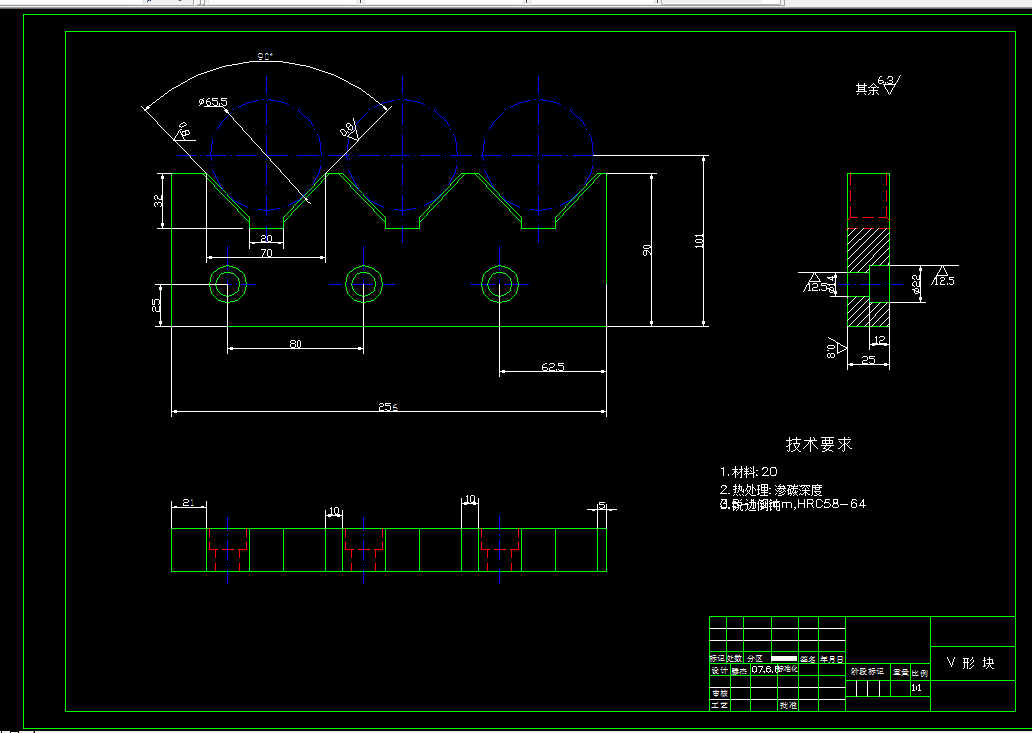Click the 重量 title block label
This screenshot has width=1032, height=733.
900,672
